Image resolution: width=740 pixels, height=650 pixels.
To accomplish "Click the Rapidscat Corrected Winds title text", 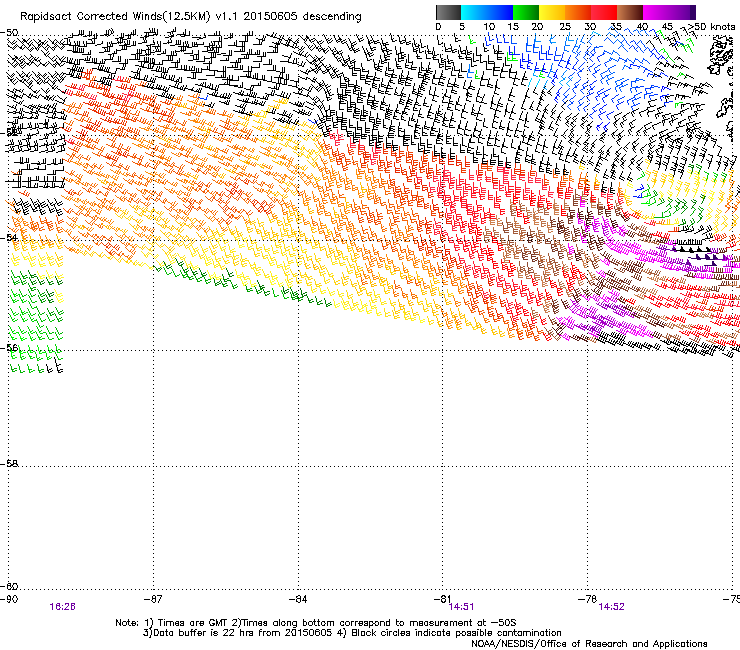I will point(191,17).
